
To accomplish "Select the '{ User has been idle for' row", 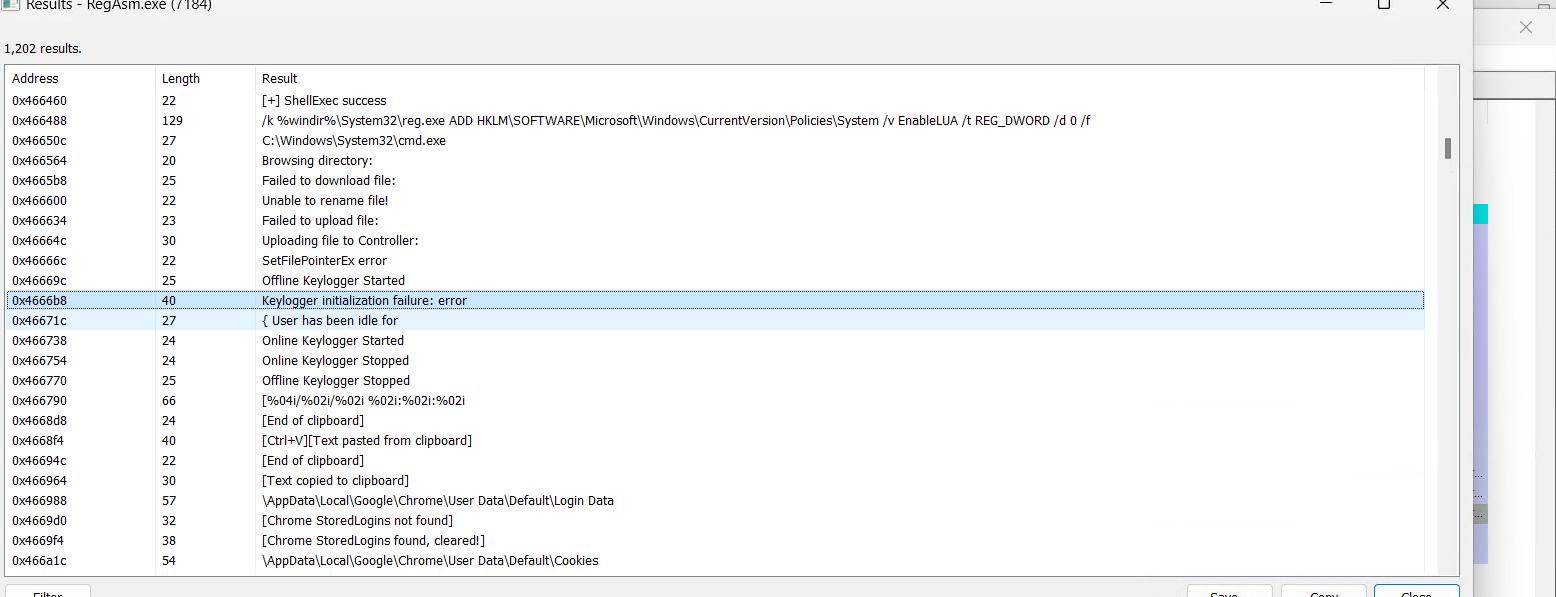I will (330, 320).
